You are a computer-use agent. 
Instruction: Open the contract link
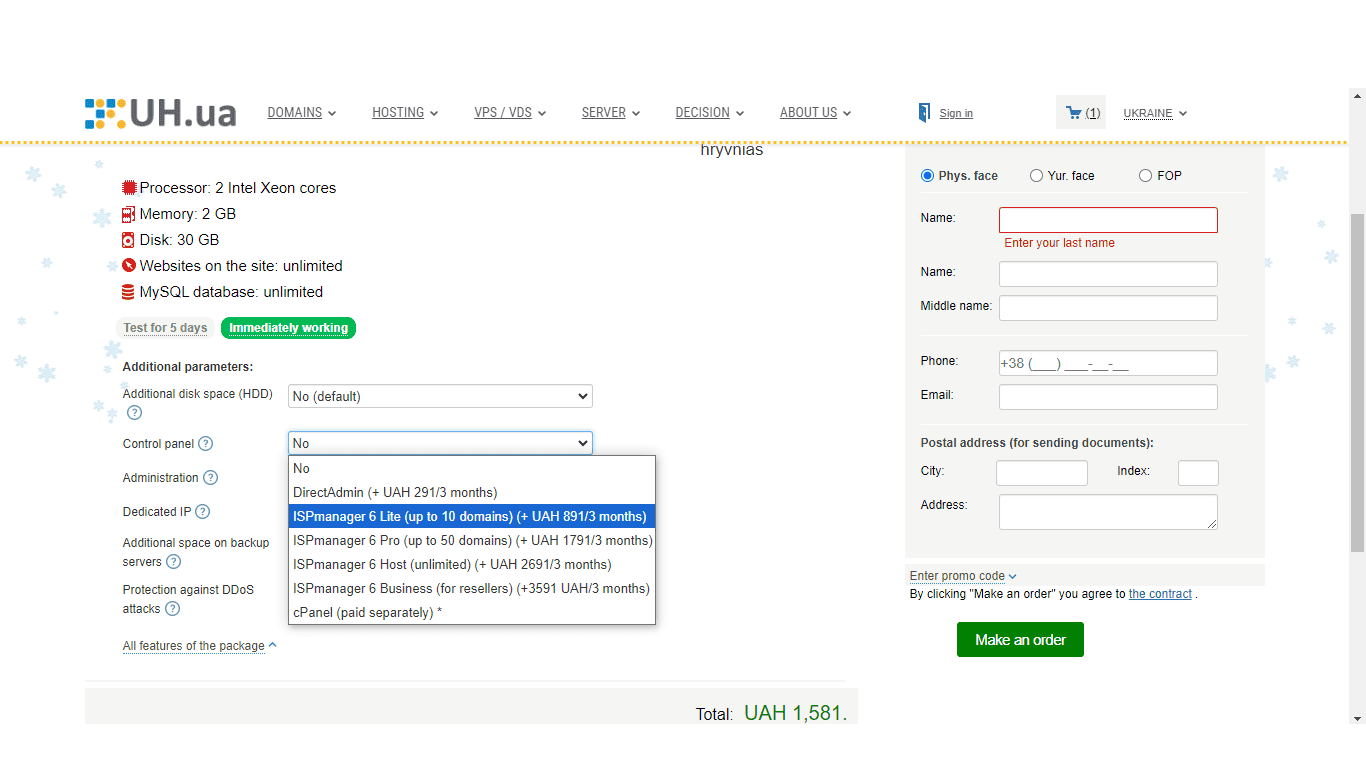point(1160,594)
